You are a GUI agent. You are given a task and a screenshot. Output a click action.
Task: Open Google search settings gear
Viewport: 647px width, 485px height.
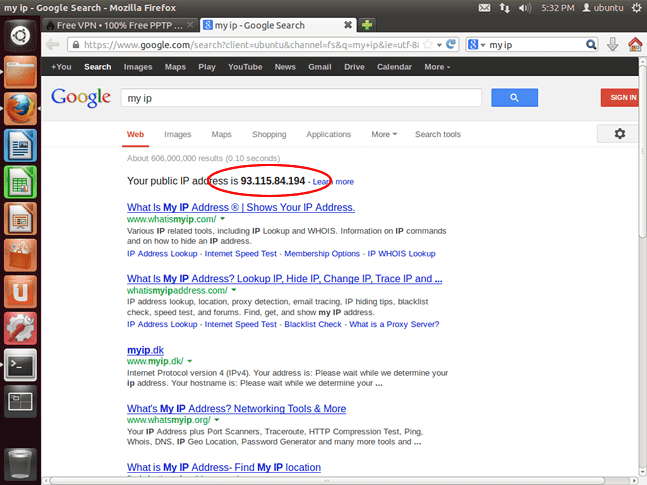coord(619,134)
